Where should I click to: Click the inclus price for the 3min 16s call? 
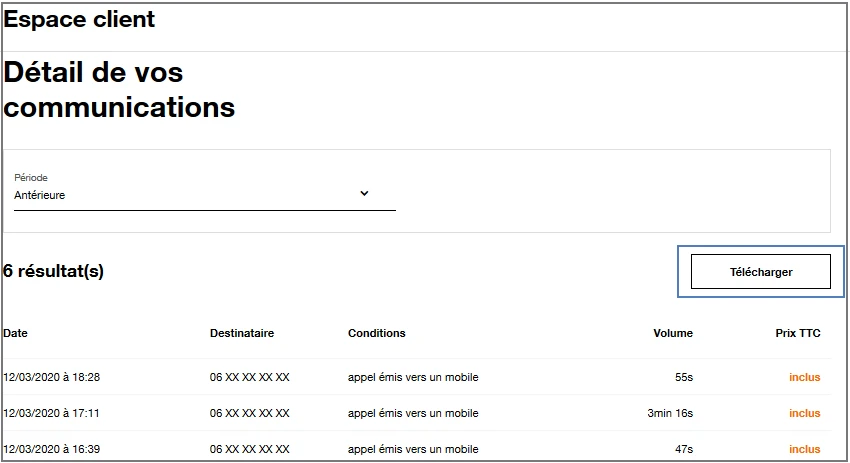pyautogui.click(x=804, y=413)
